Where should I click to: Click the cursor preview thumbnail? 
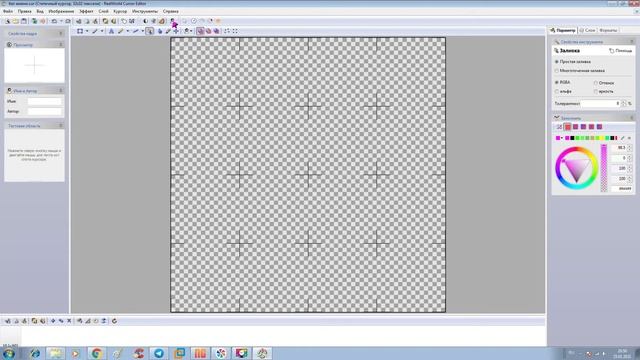point(34,65)
